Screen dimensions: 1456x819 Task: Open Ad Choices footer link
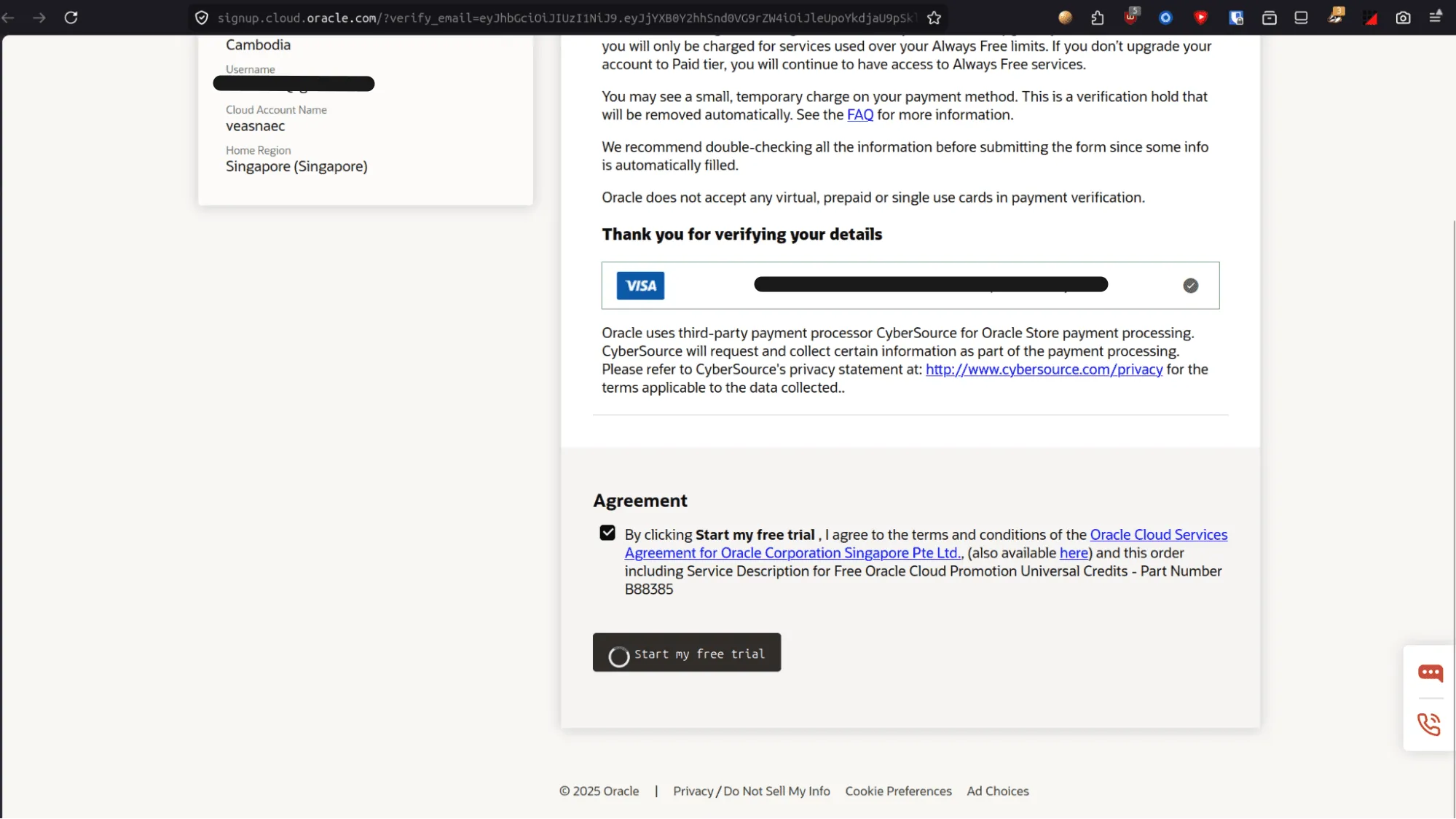coord(997,791)
